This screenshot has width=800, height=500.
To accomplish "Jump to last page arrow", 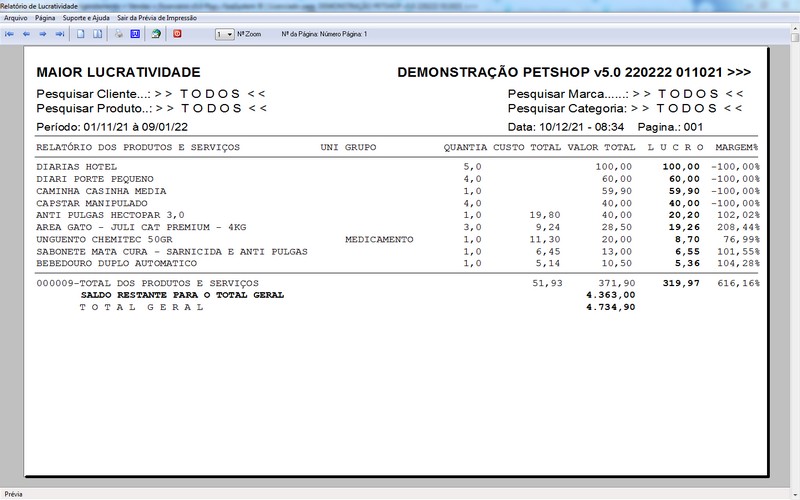I will 60,34.
